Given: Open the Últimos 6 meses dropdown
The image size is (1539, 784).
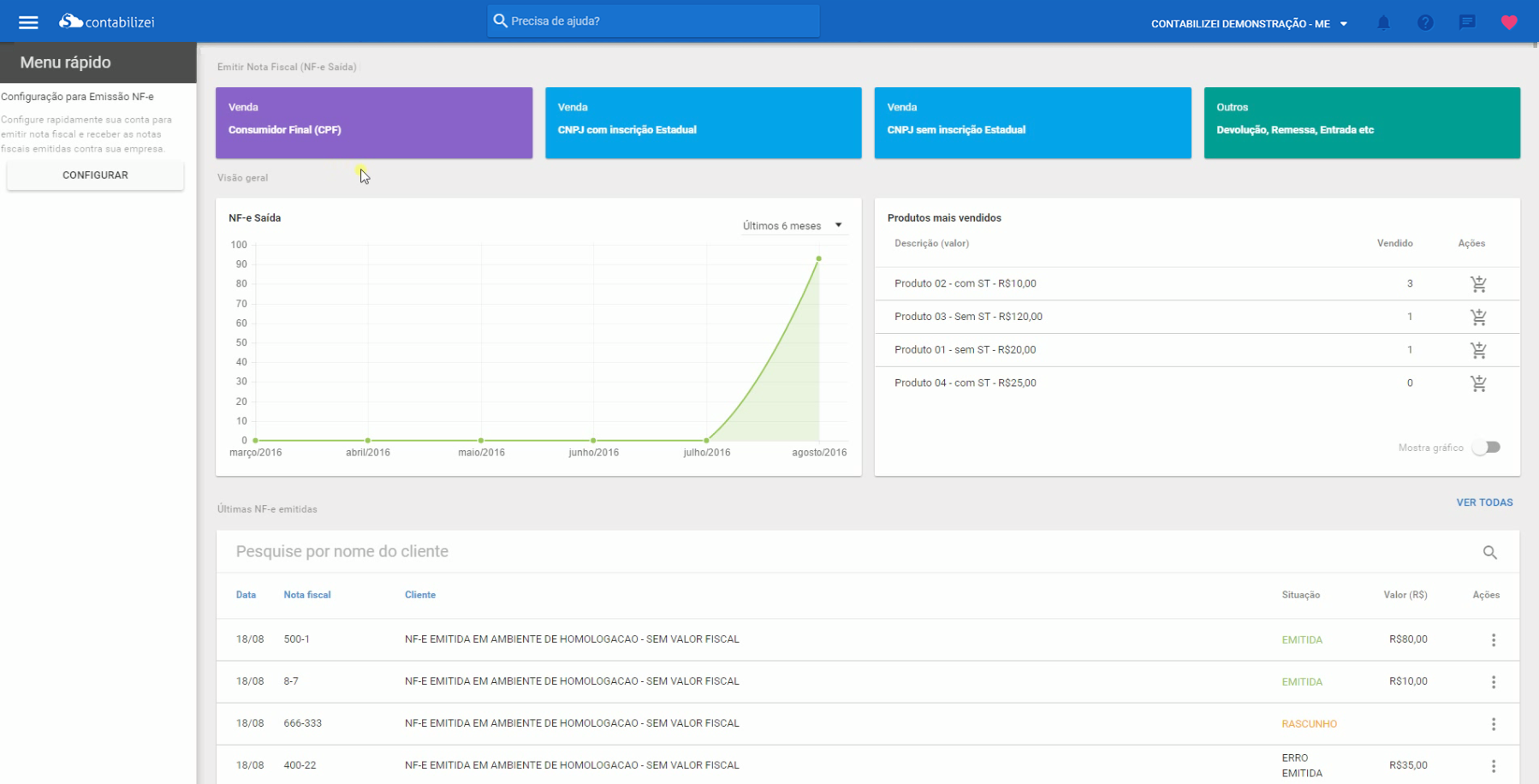Looking at the screenshot, I should [x=793, y=226].
